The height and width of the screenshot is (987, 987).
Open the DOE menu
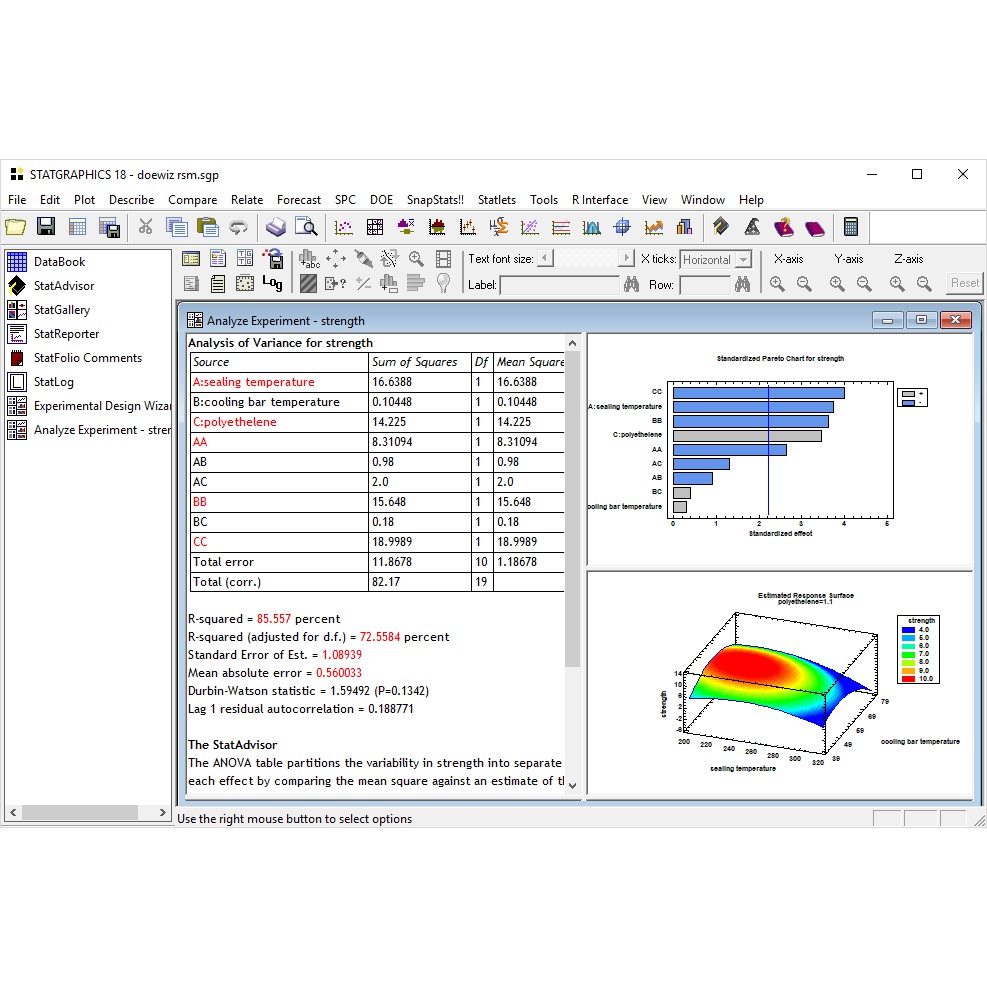point(381,200)
